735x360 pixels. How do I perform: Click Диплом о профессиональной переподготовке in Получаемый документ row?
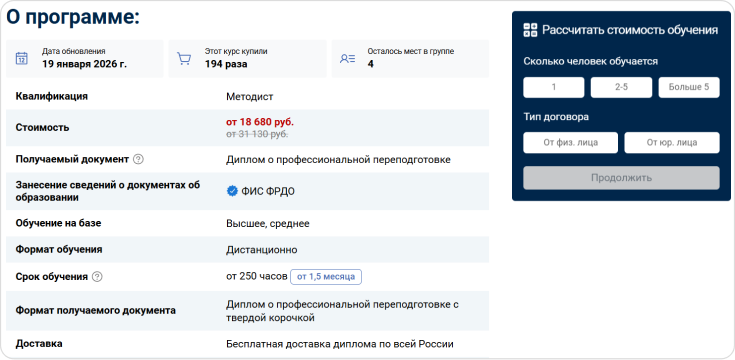click(x=338, y=160)
